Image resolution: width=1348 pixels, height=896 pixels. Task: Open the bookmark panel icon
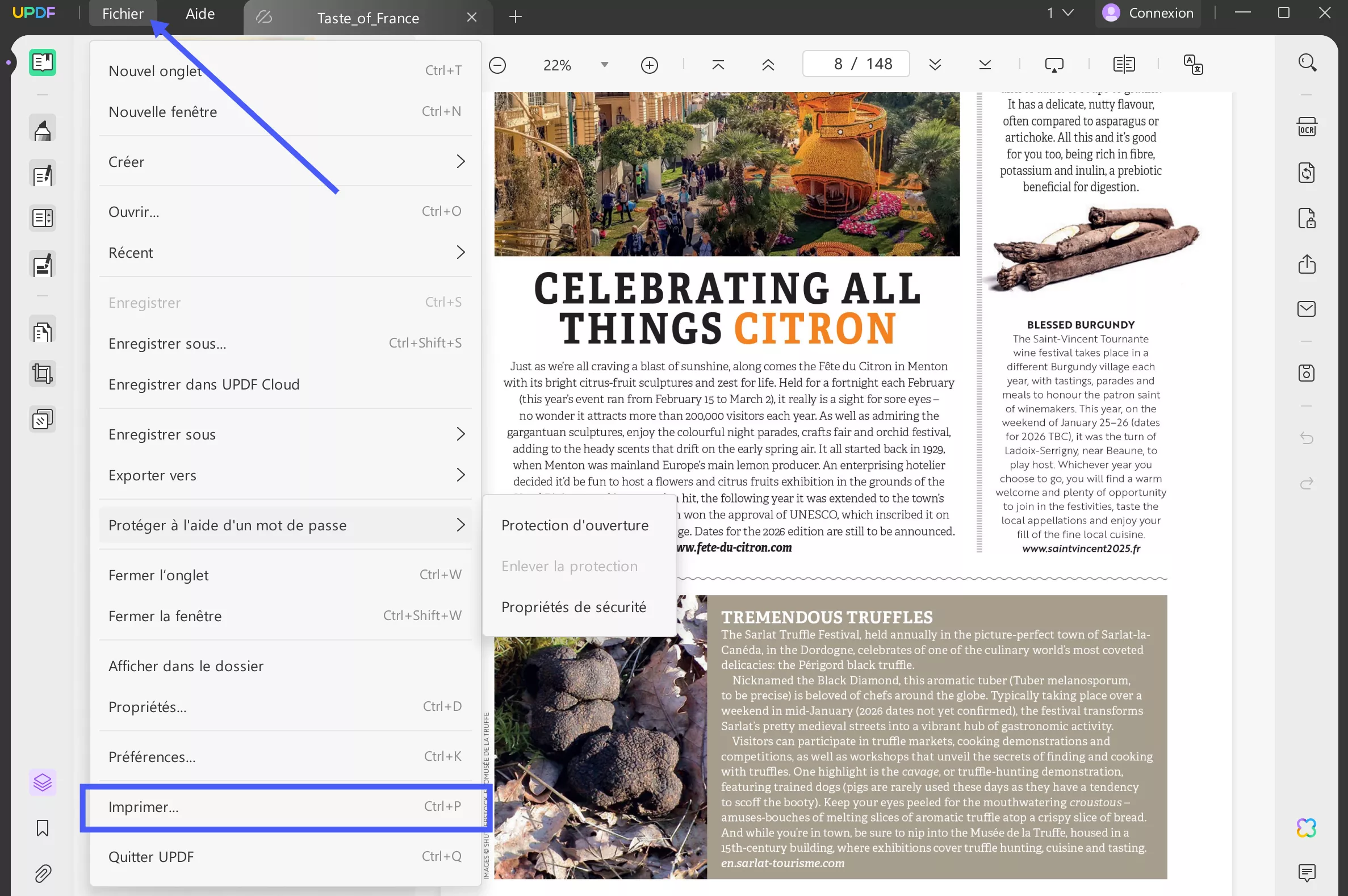pos(42,828)
